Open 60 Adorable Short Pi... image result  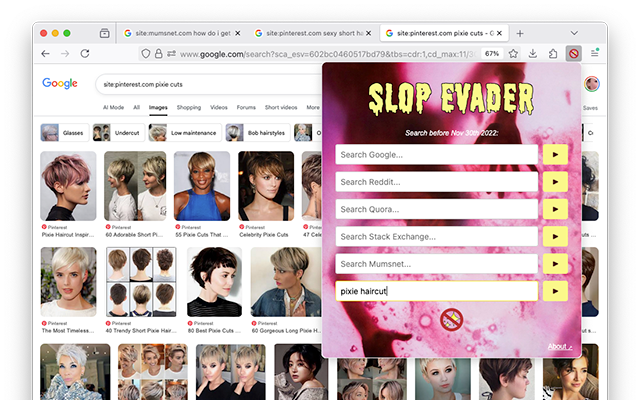[135, 186]
